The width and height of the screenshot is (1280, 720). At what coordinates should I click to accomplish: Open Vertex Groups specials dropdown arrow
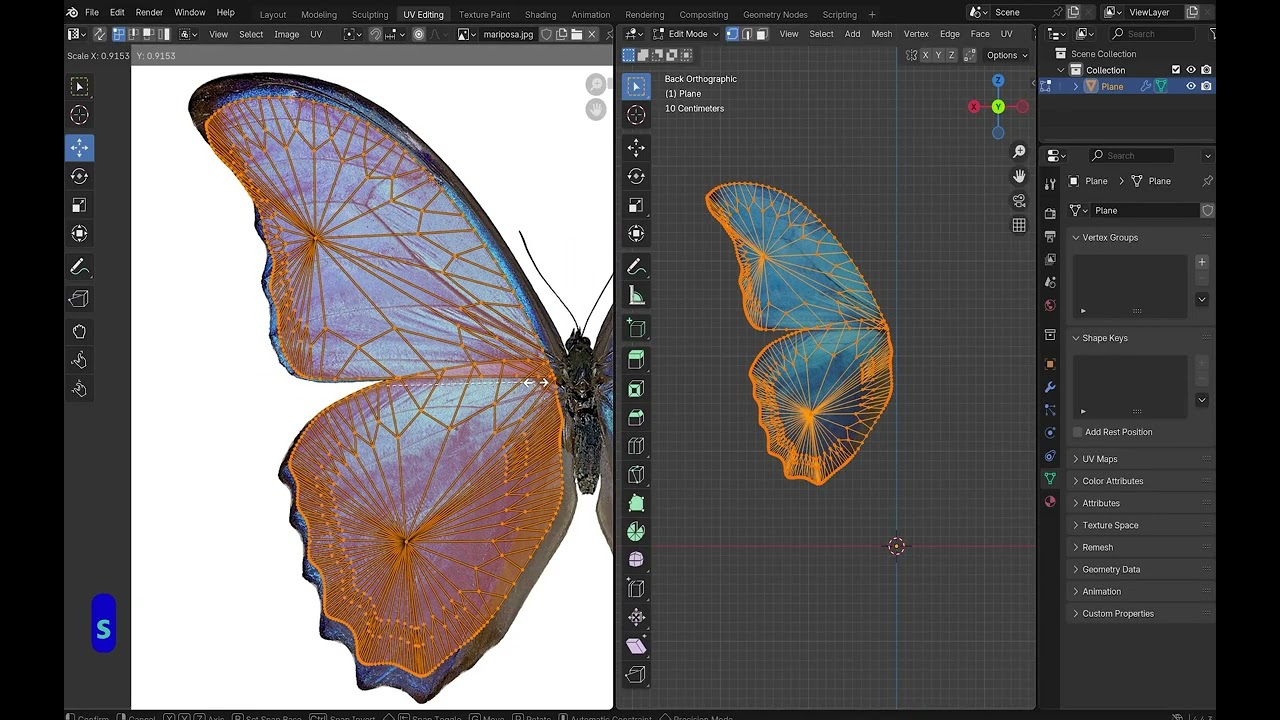(1202, 299)
